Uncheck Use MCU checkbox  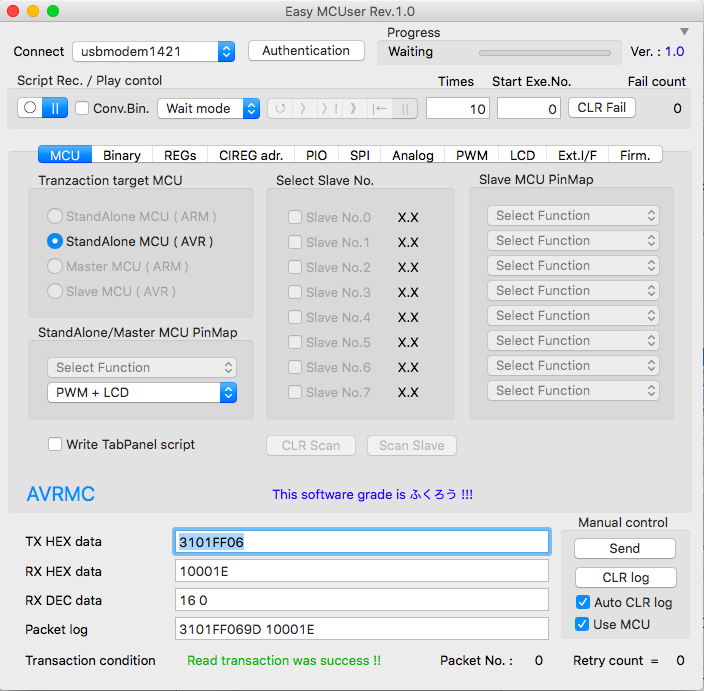click(582, 624)
